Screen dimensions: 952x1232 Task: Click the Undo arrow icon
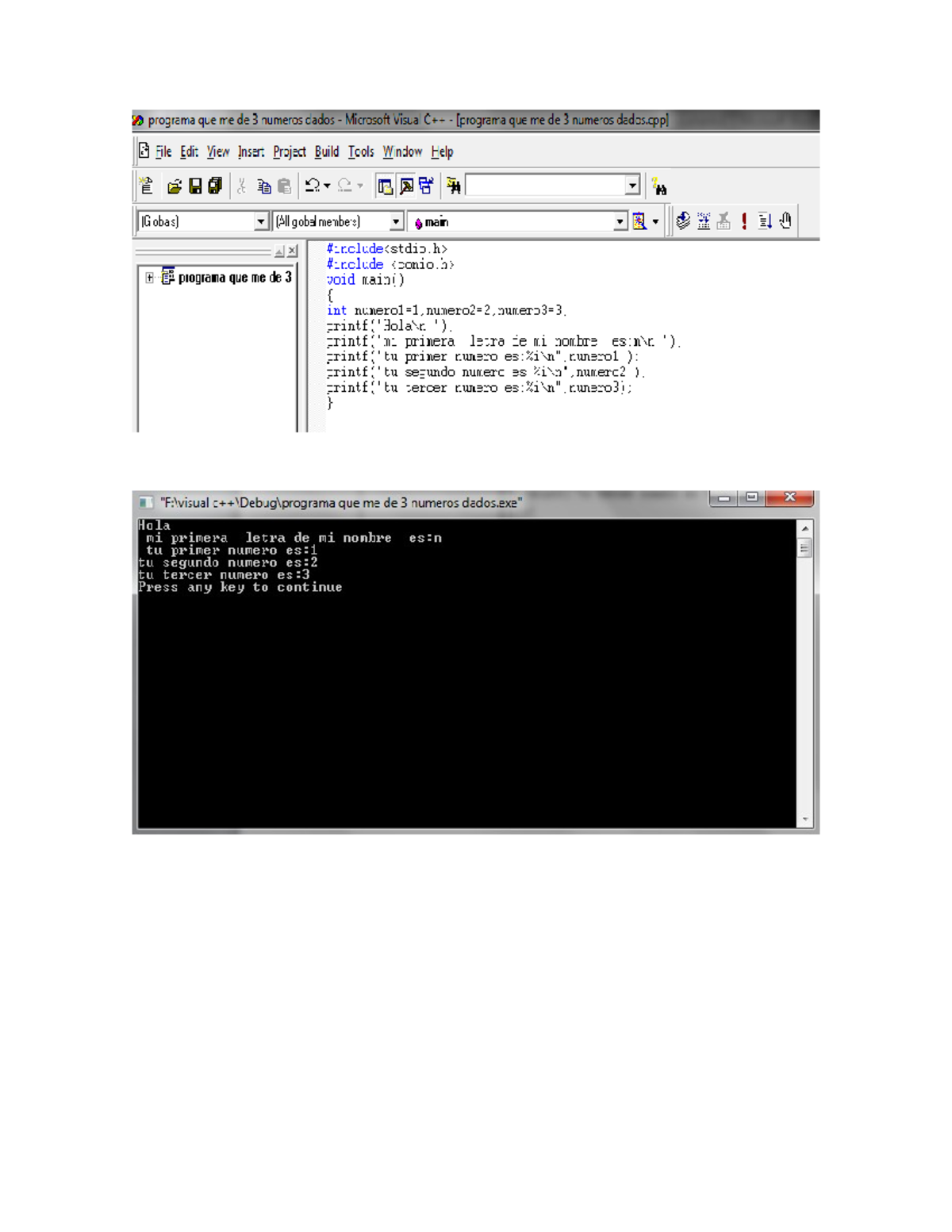click(313, 186)
